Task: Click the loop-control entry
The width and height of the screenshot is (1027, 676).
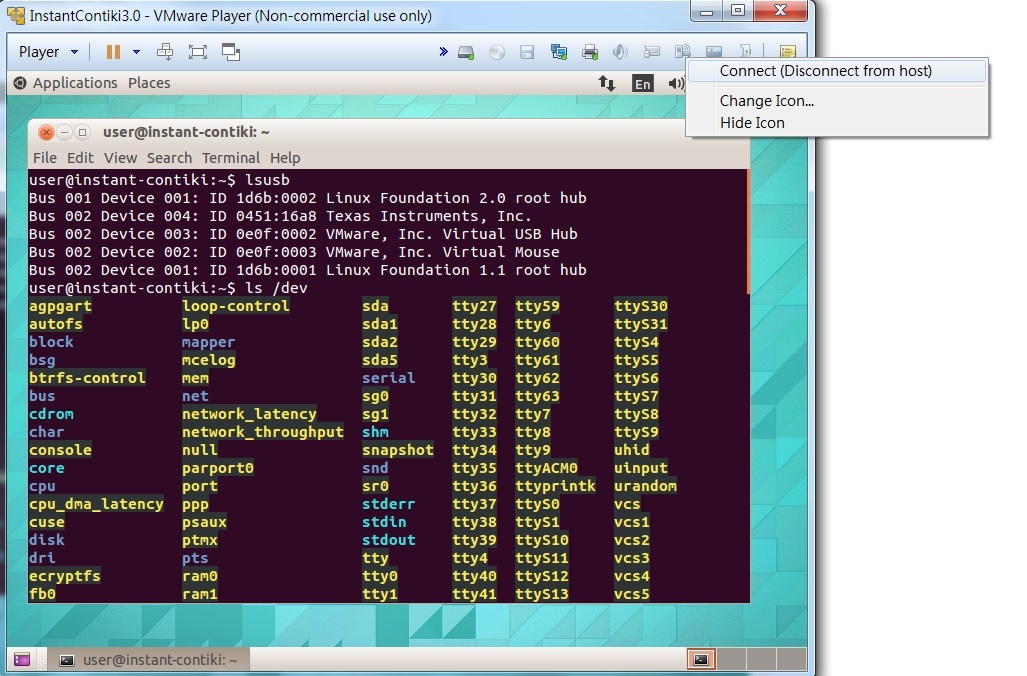Action: (236, 306)
